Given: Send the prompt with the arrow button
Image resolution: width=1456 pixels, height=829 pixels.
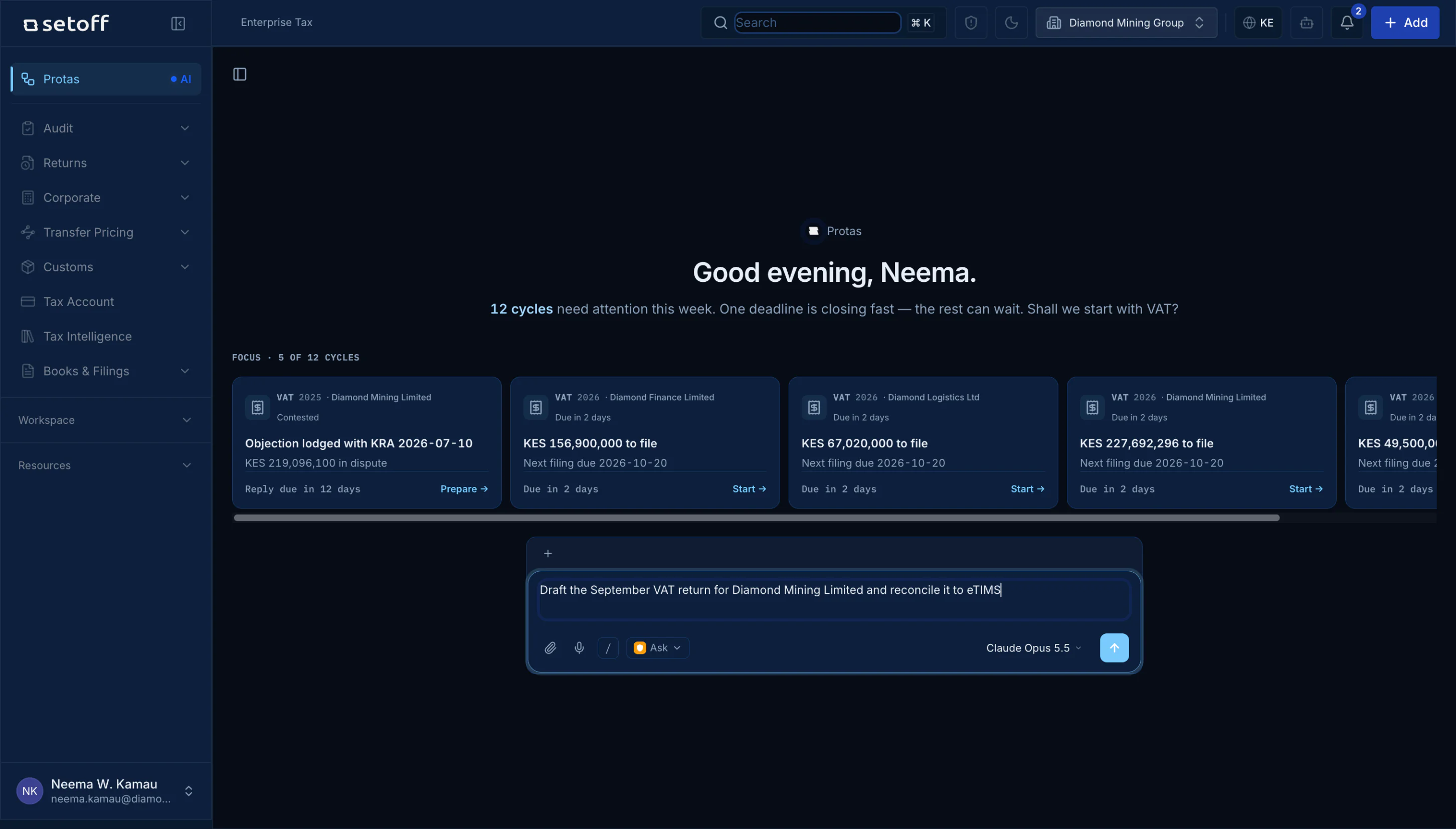Looking at the screenshot, I should click(1114, 648).
